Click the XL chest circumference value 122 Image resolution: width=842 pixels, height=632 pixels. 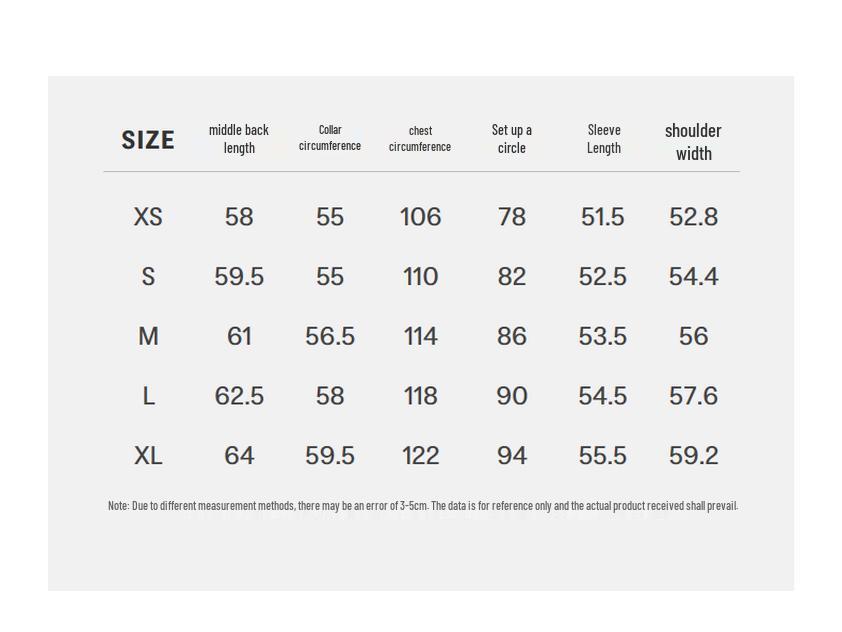click(x=420, y=456)
